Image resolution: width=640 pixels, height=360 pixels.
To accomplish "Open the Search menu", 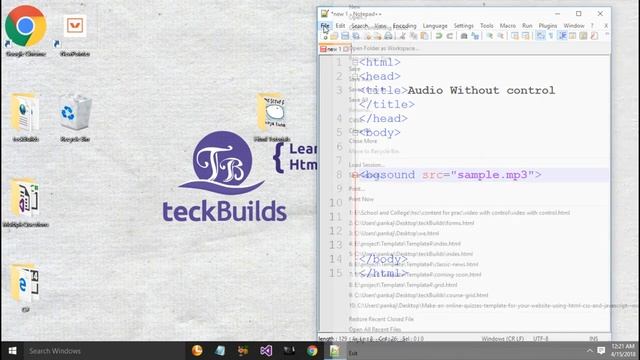I will click(360, 26).
